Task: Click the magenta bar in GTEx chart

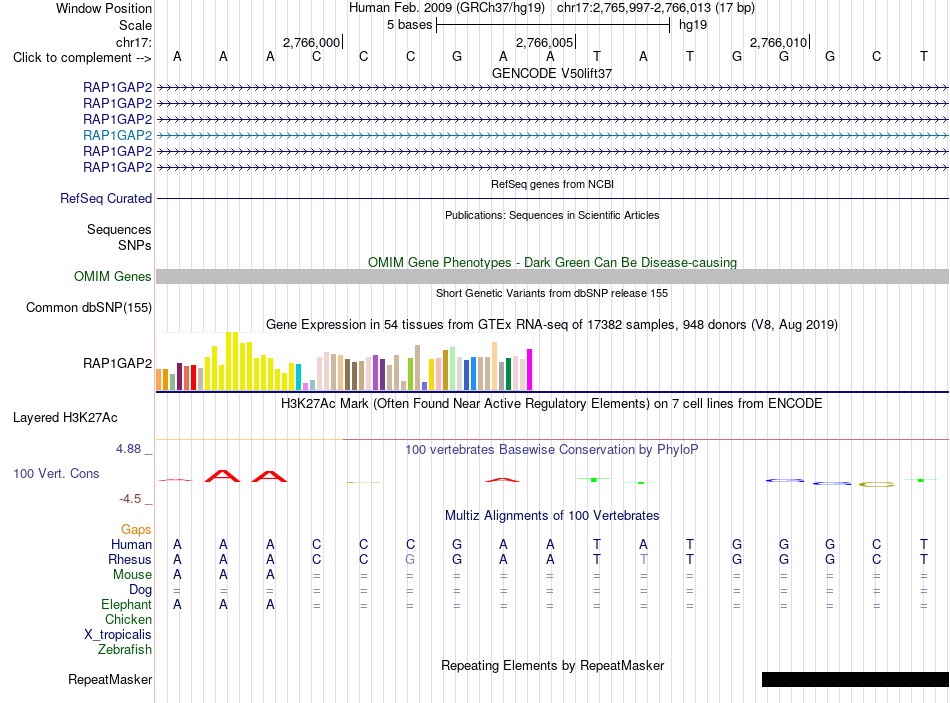Action: (530, 369)
